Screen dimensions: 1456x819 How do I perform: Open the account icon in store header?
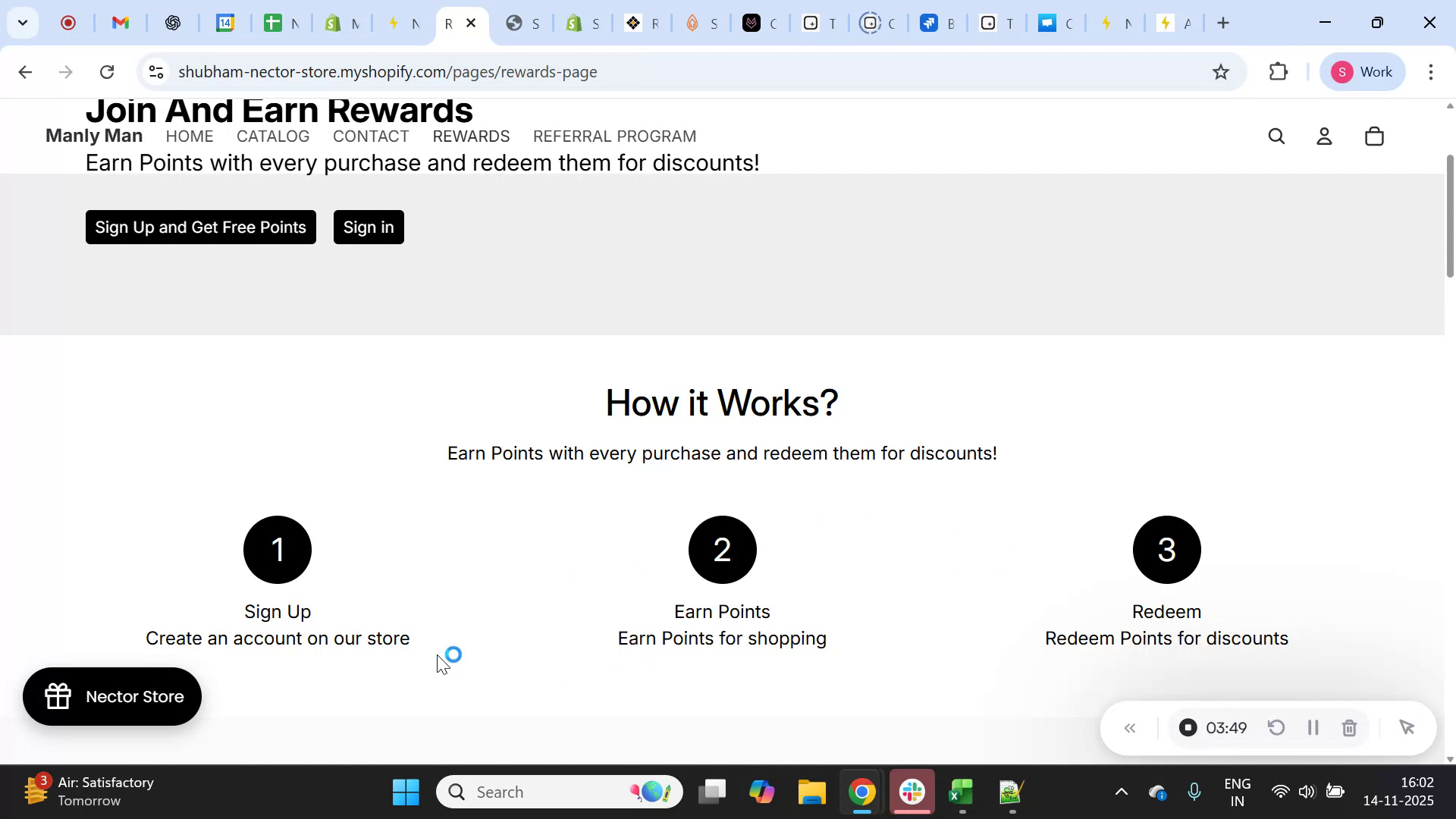point(1324,136)
